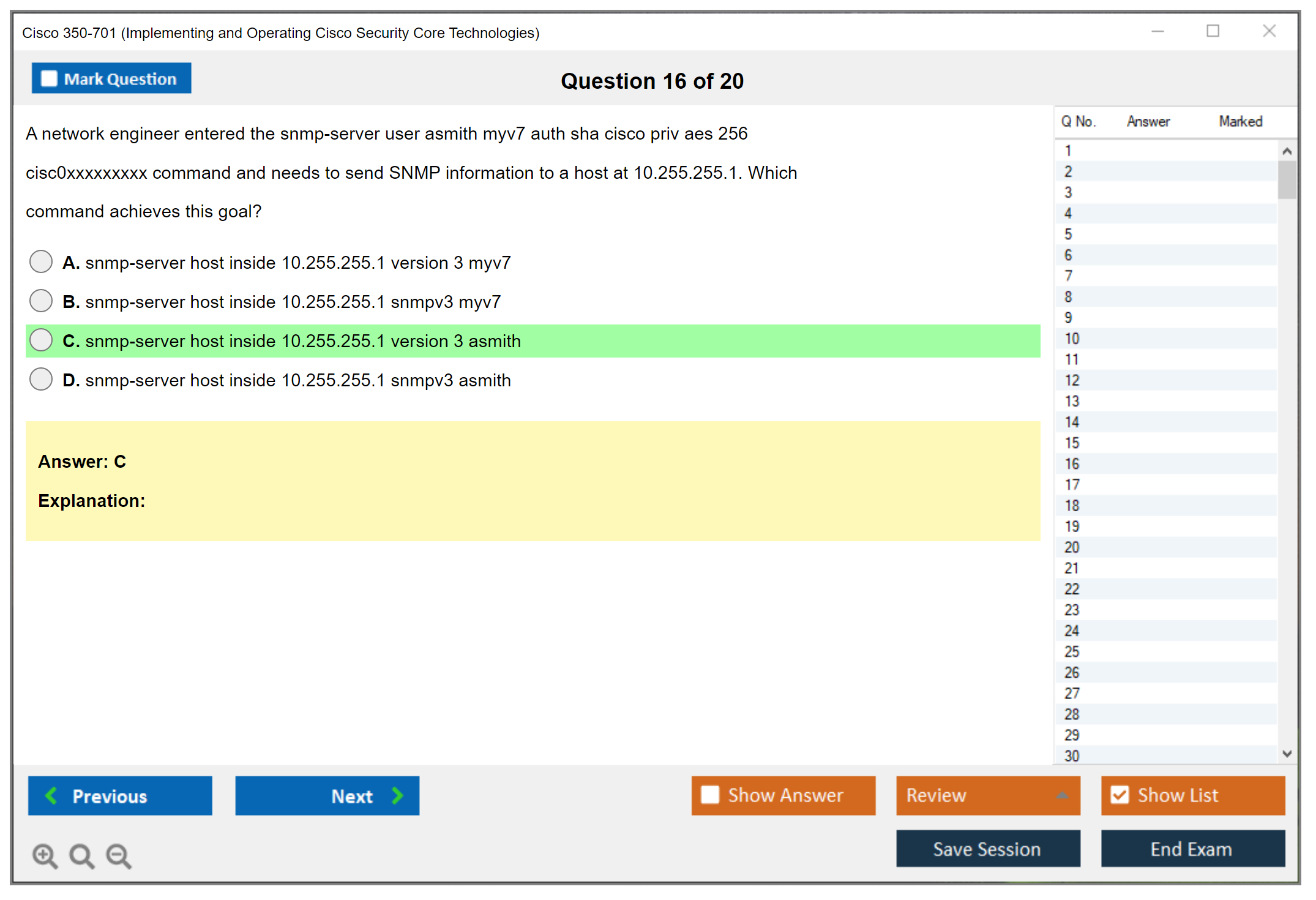Maximize the exam window
This screenshot has height=900, width=1316.
[1213, 31]
